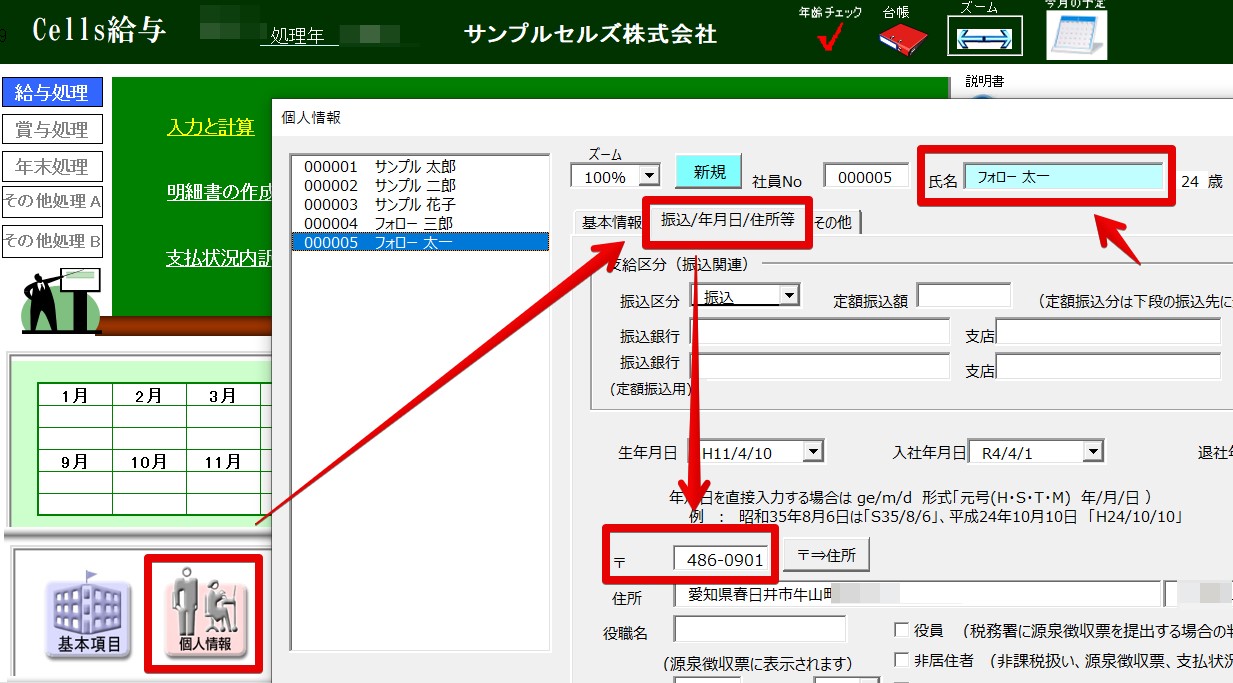Click the 氏名 name field
Viewport: 1233px width, 683px height.
point(1064,177)
